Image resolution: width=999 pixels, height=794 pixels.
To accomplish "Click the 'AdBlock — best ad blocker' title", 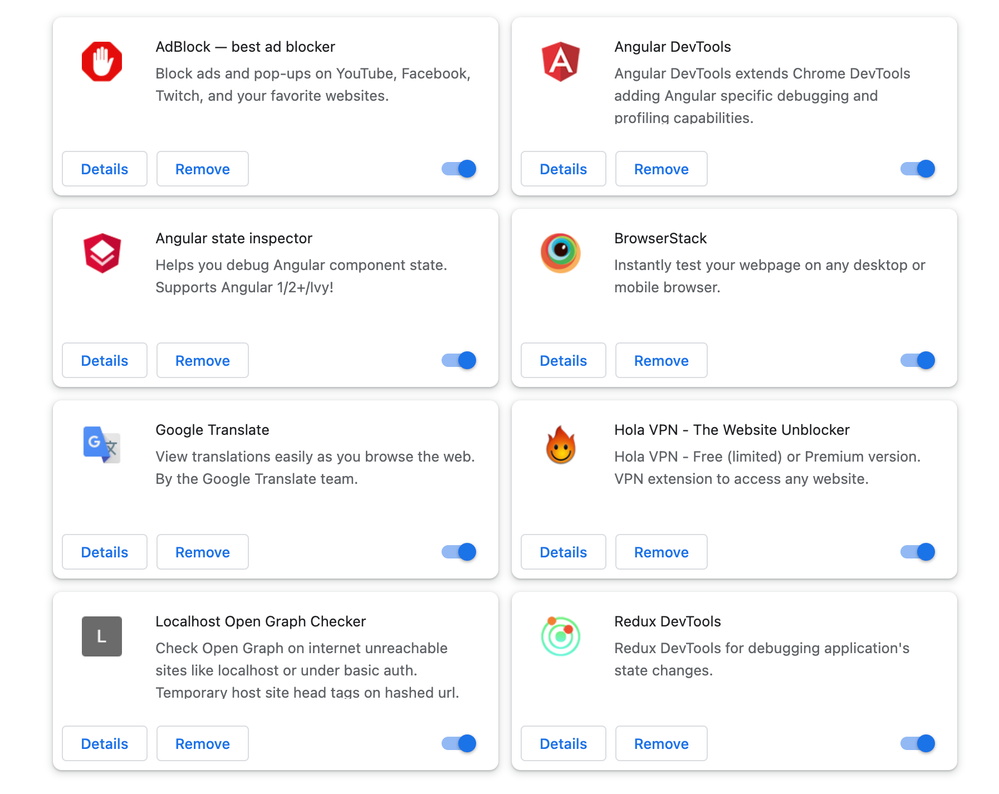I will click(245, 47).
